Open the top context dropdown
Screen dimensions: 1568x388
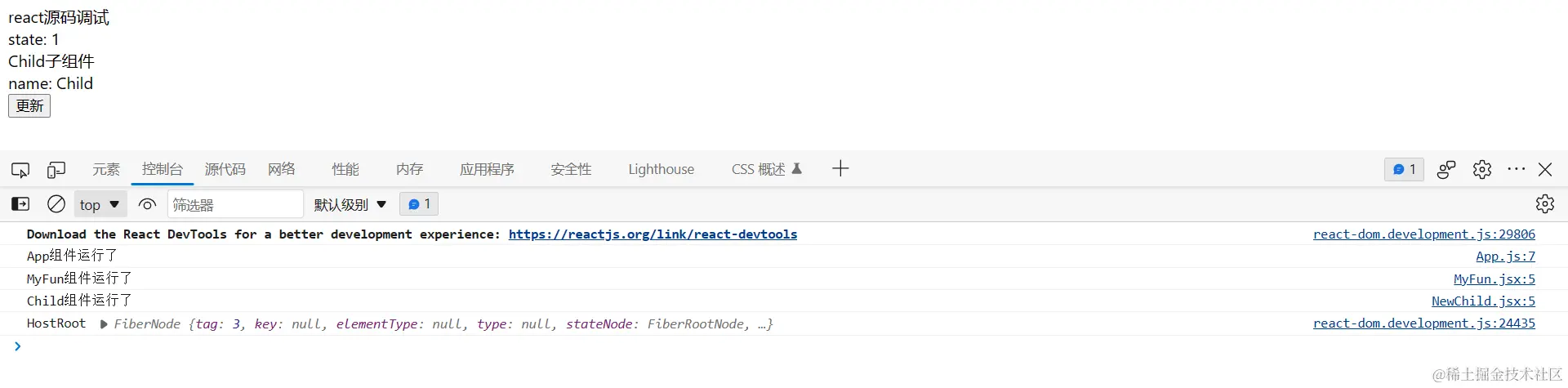coord(100,204)
